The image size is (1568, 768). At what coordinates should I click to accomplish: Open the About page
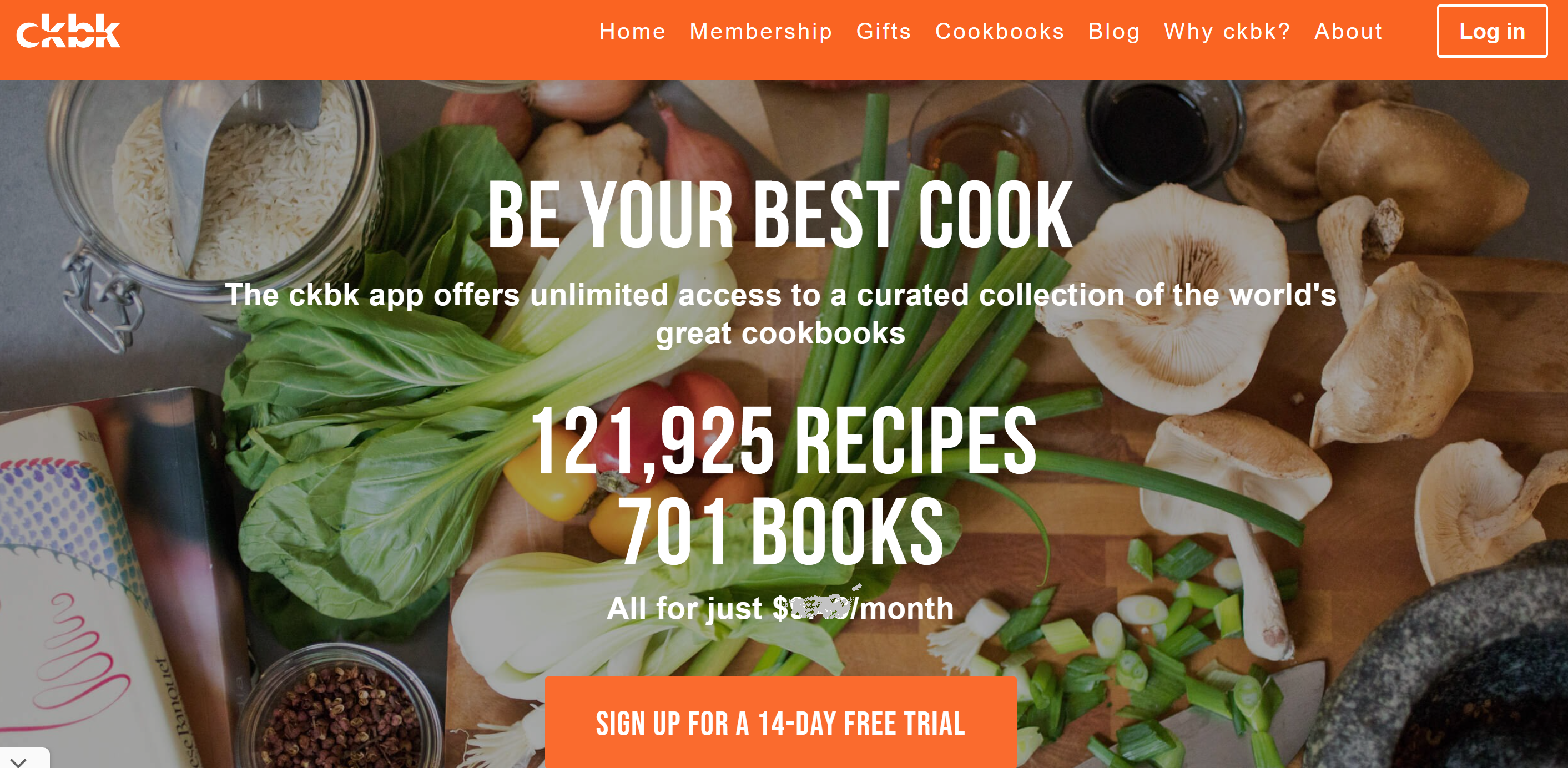[x=1348, y=31]
